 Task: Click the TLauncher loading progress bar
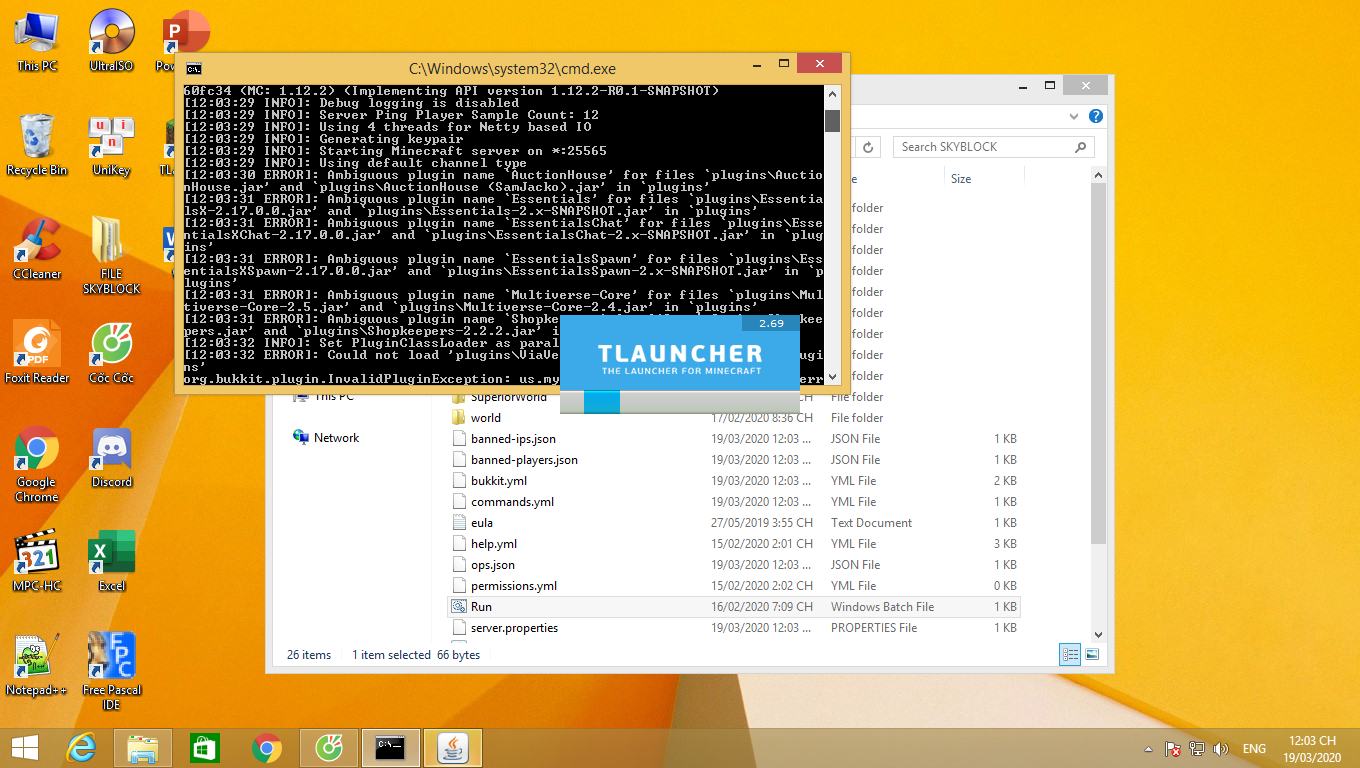tap(679, 401)
